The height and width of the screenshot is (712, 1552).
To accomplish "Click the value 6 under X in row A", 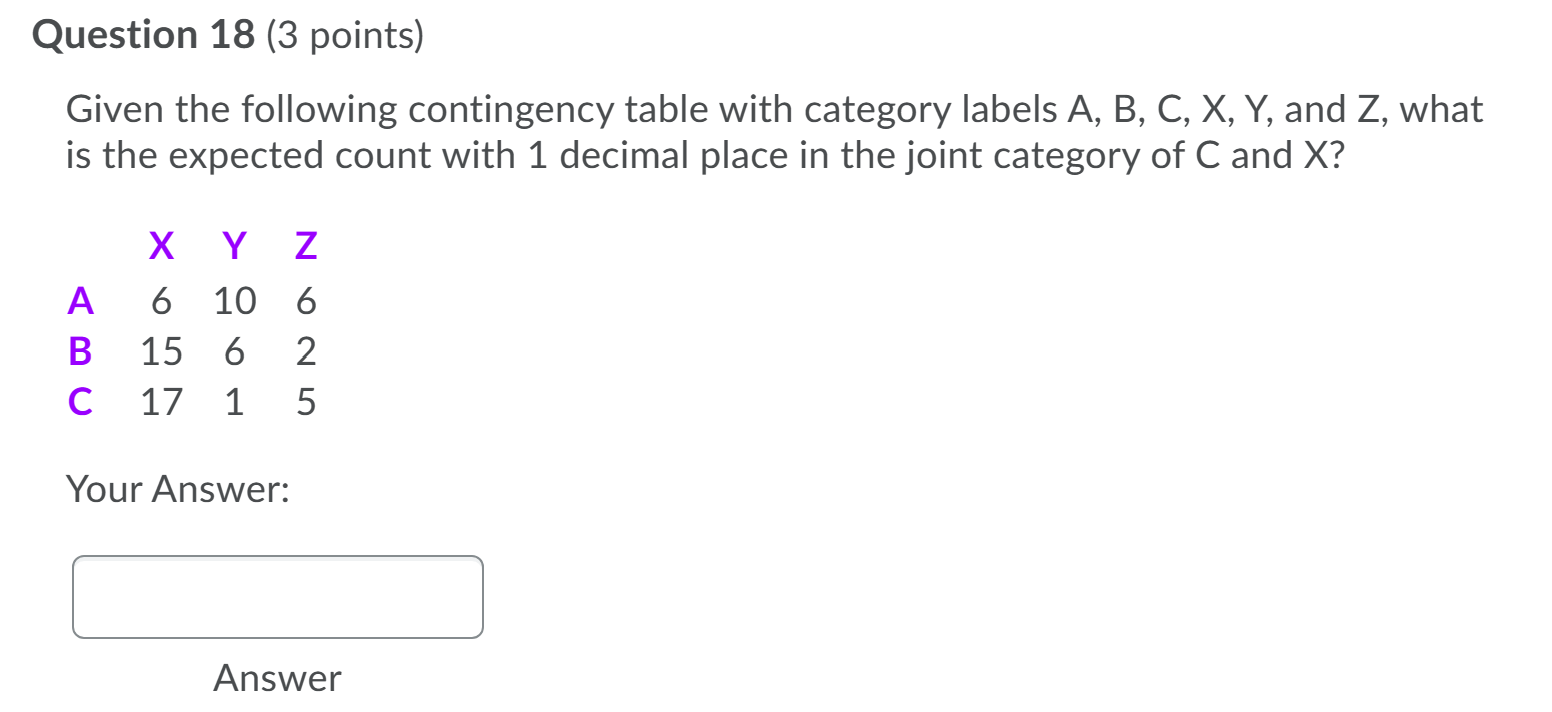I will [x=161, y=300].
